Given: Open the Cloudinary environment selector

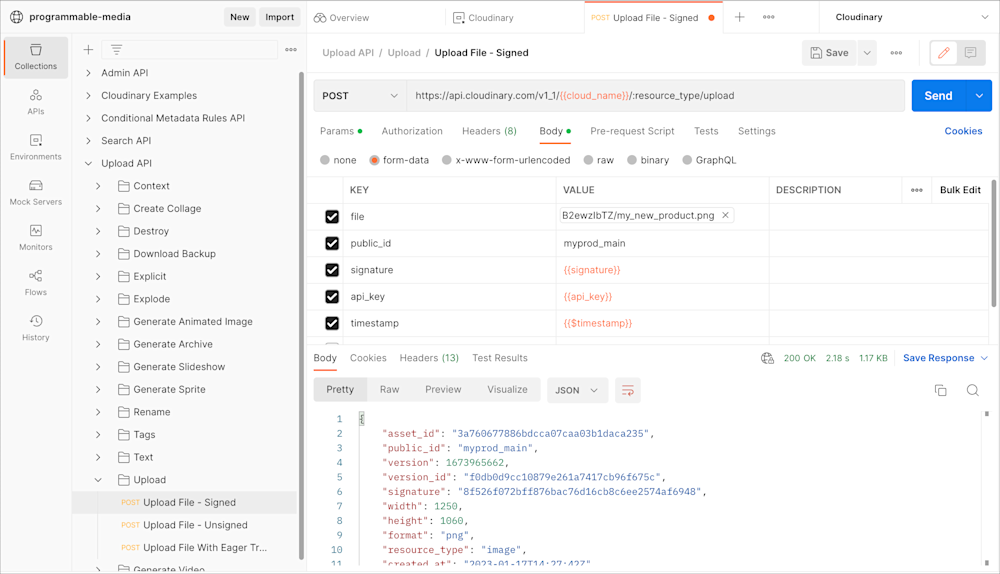Looking at the screenshot, I should tap(911, 17).
